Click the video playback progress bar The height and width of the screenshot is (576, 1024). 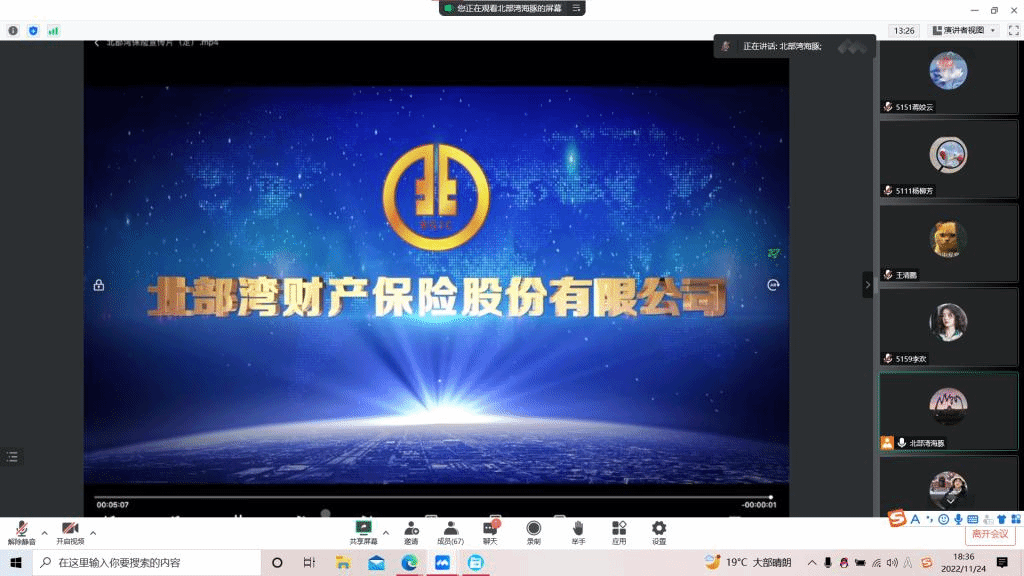(x=432, y=497)
